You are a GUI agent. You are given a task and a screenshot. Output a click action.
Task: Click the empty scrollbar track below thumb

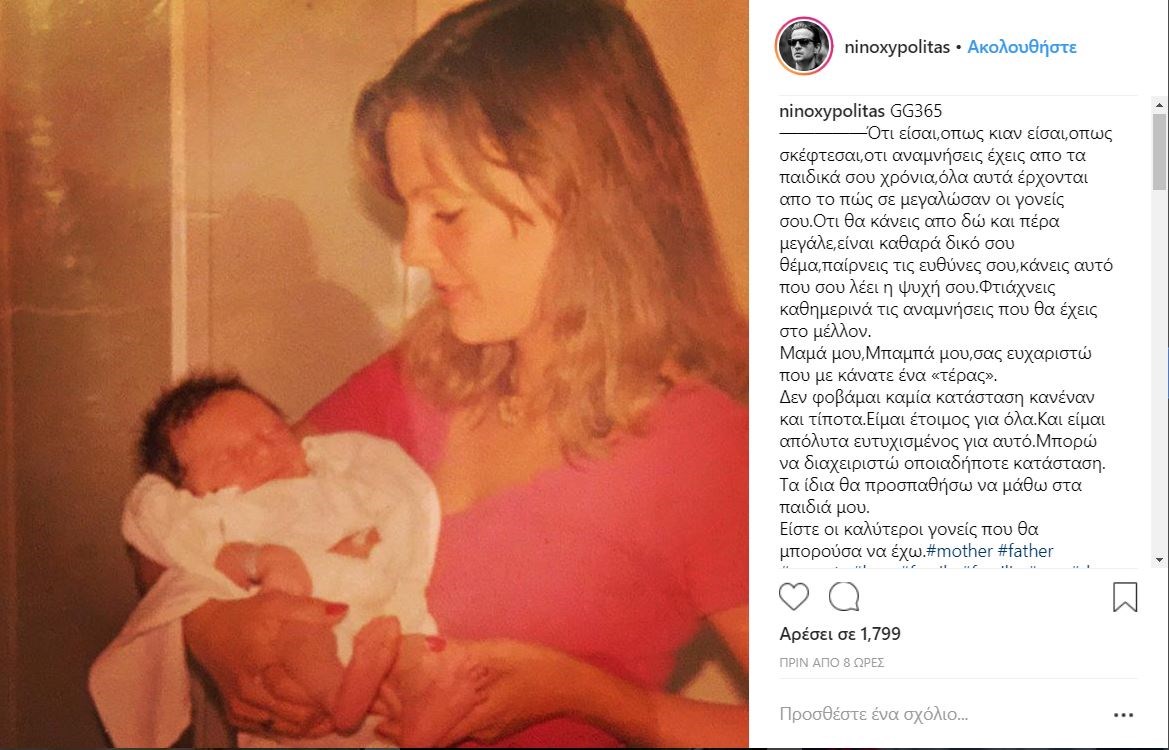coord(1159,371)
